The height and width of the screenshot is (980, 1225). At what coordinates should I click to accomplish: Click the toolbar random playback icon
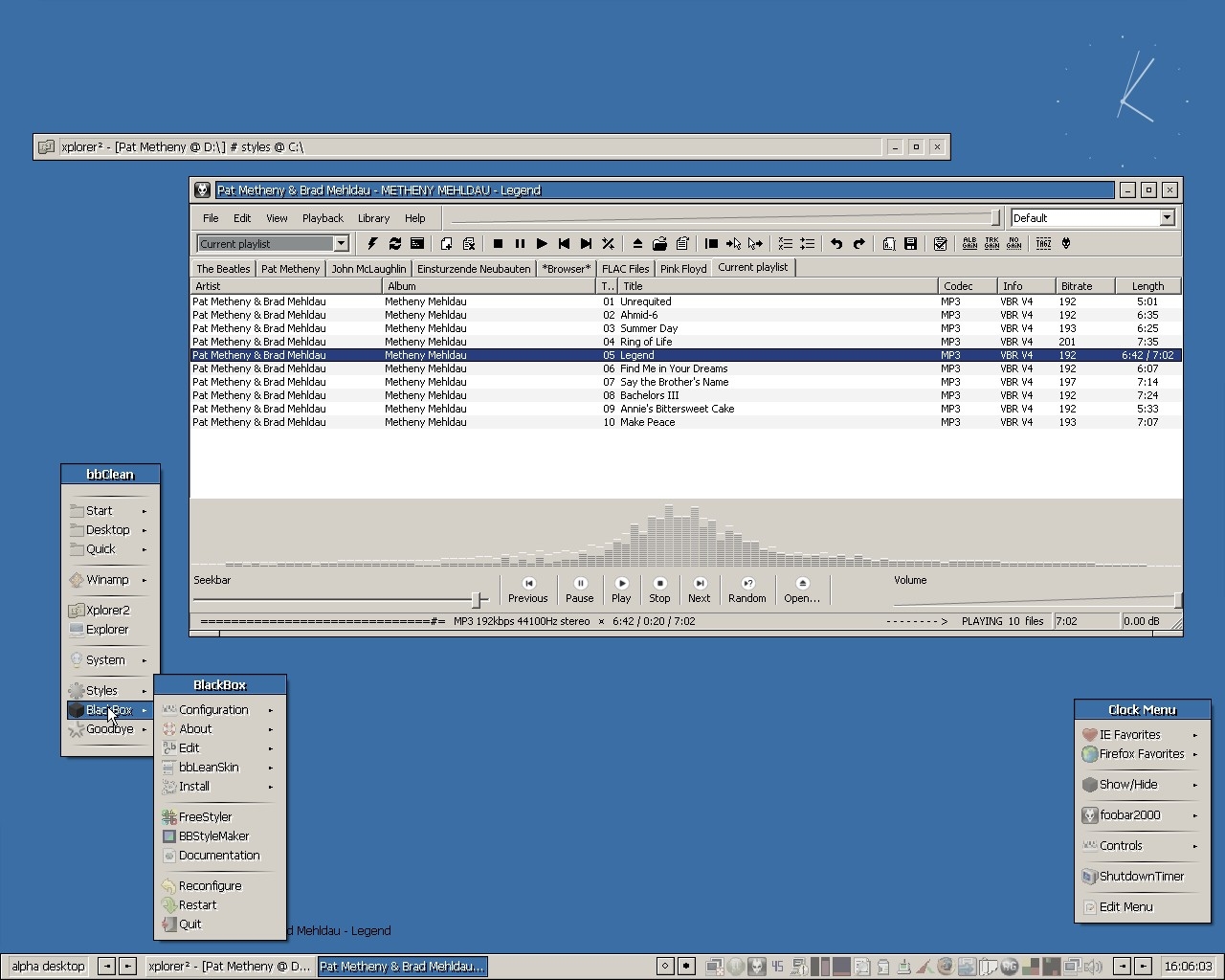point(608,244)
